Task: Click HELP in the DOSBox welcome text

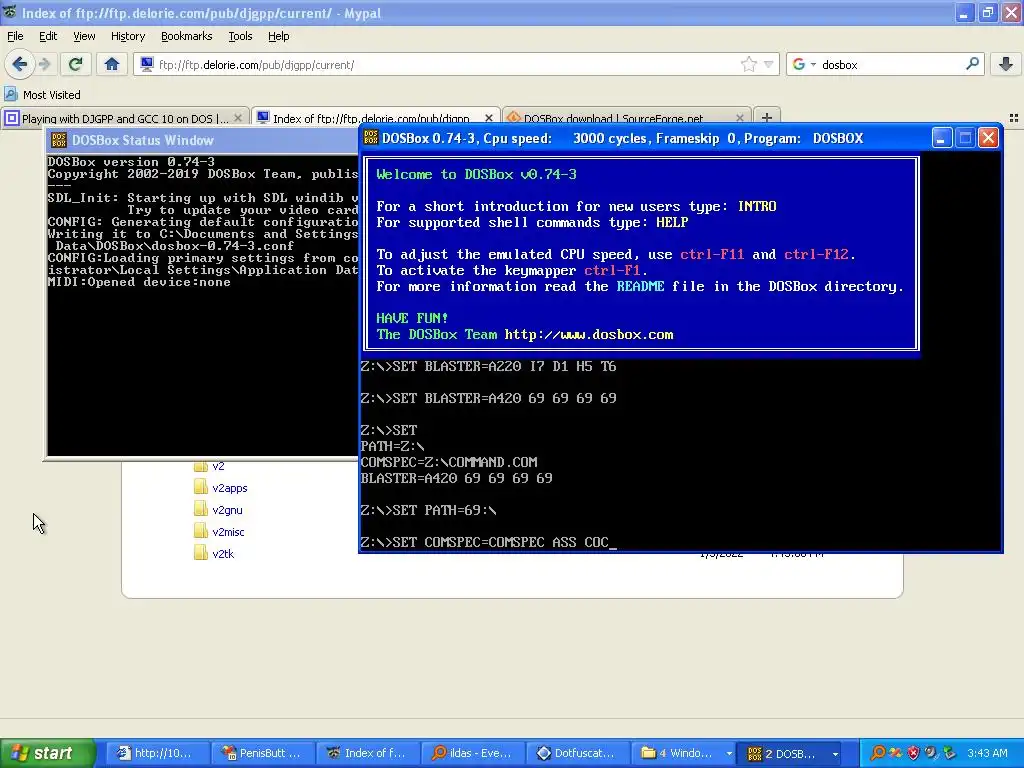Action: (672, 222)
